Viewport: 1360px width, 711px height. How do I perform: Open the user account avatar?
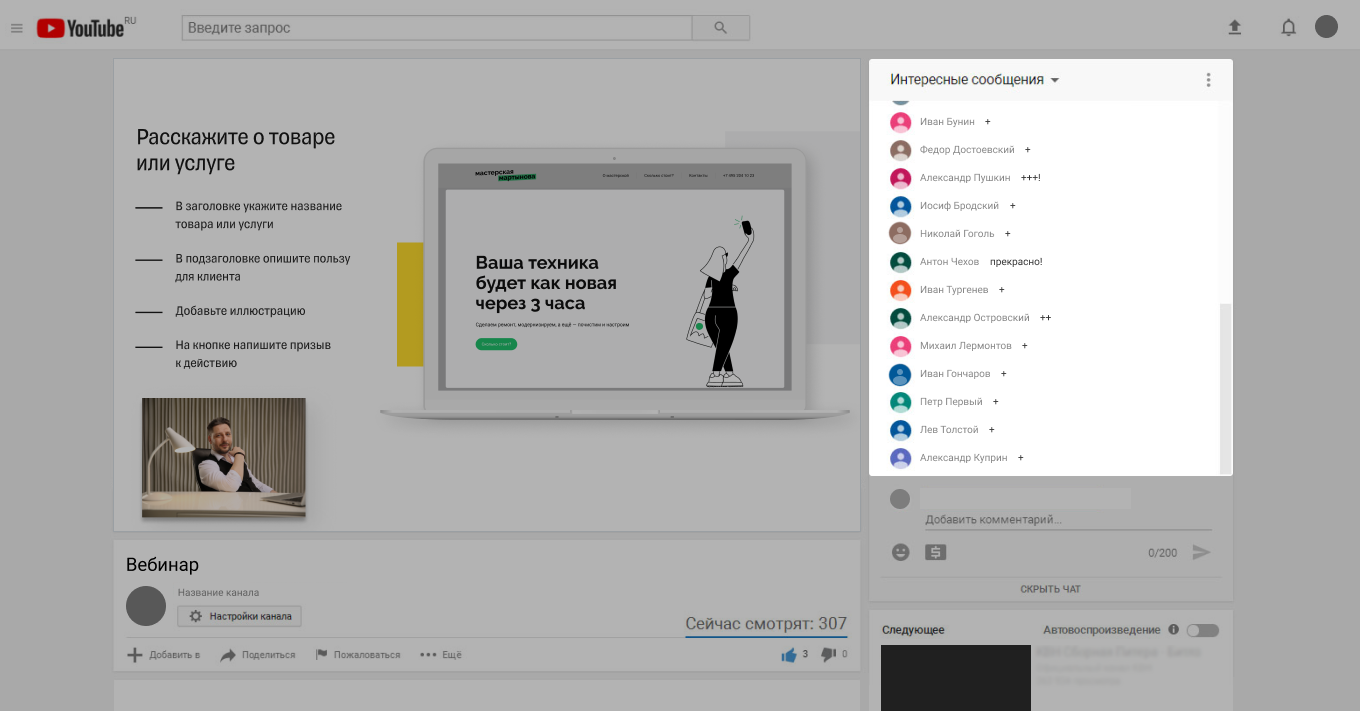point(1326,27)
